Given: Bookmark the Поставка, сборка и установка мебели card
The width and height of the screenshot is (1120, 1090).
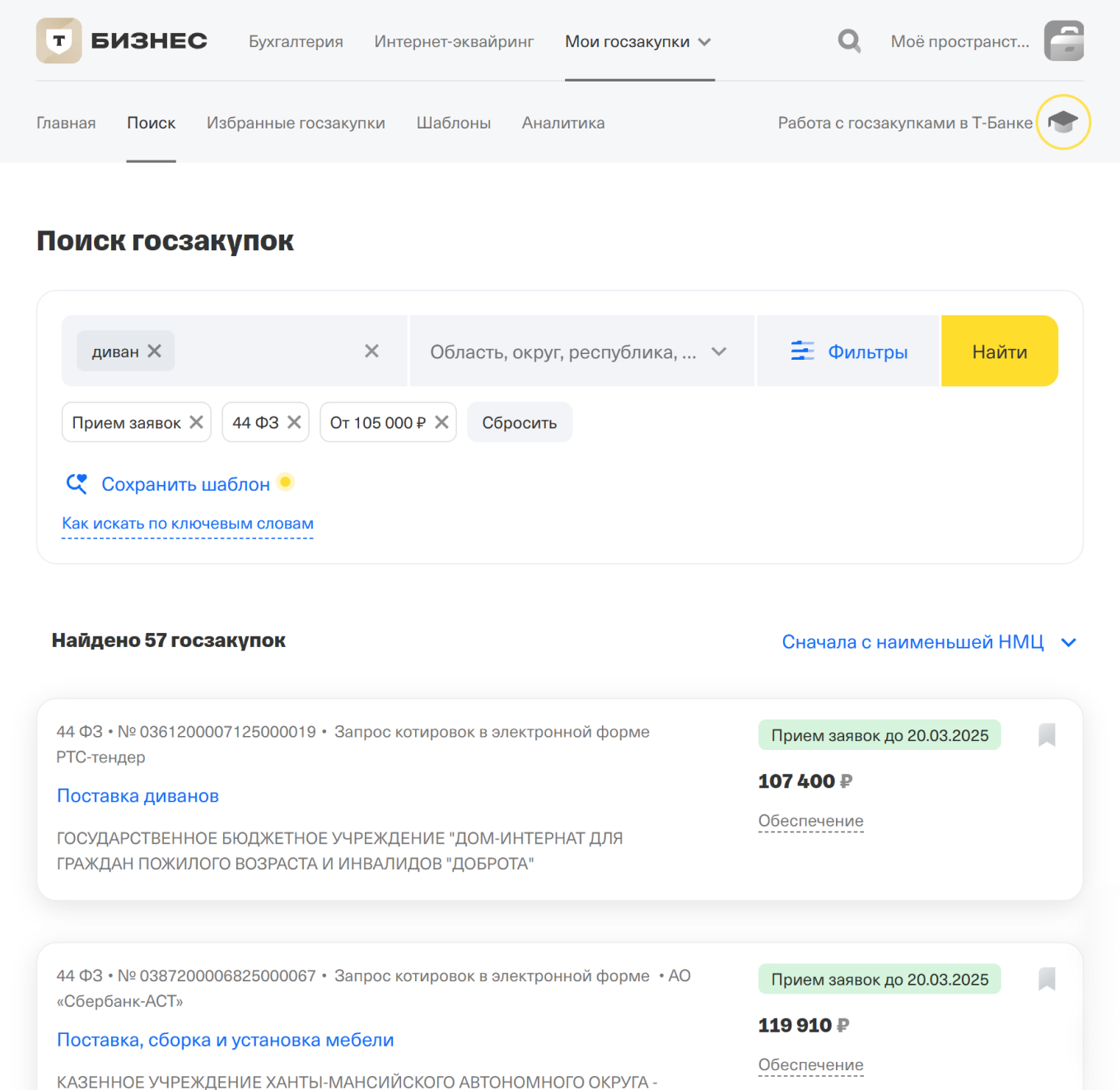Looking at the screenshot, I should coord(1048,979).
